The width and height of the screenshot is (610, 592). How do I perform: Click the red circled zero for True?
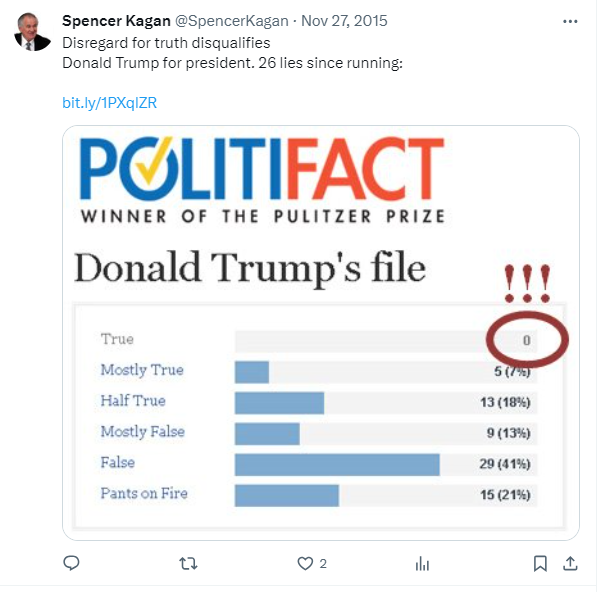(526, 340)
